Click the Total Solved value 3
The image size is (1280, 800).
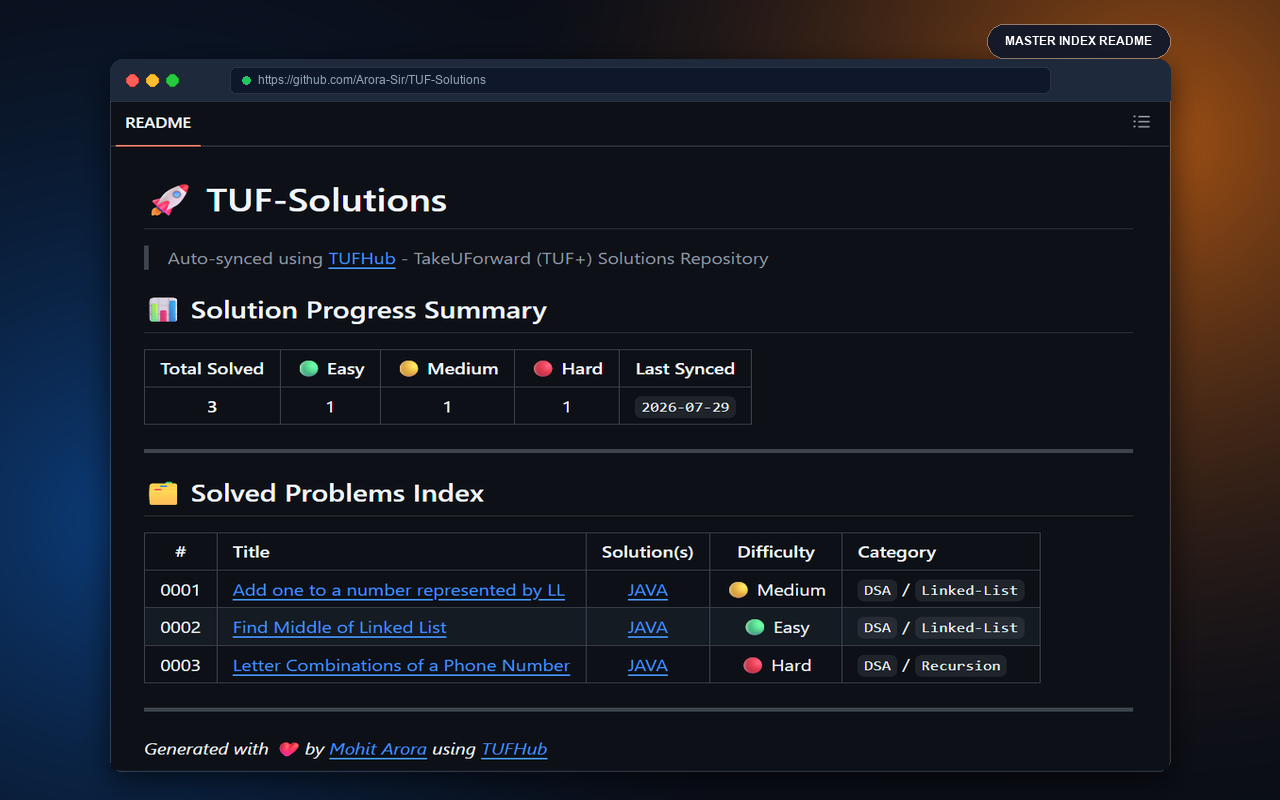[x=212, y=407]
